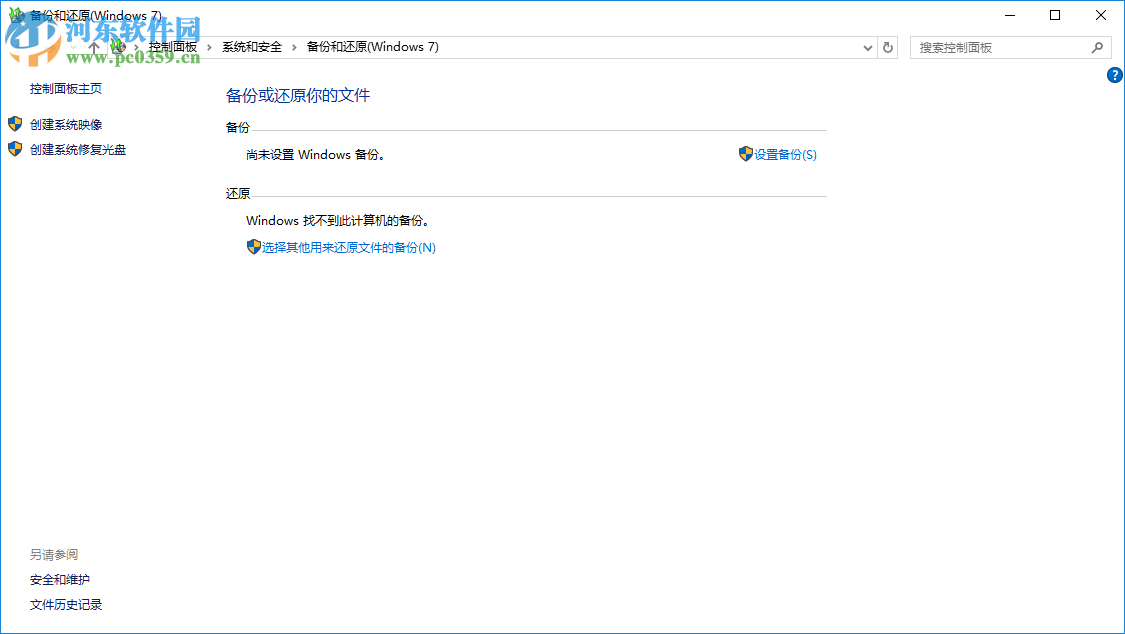This screenshot has width=1125, height=634.
Task: Expand the breadcrumb chevron after 控制面板
Action: 207,47
